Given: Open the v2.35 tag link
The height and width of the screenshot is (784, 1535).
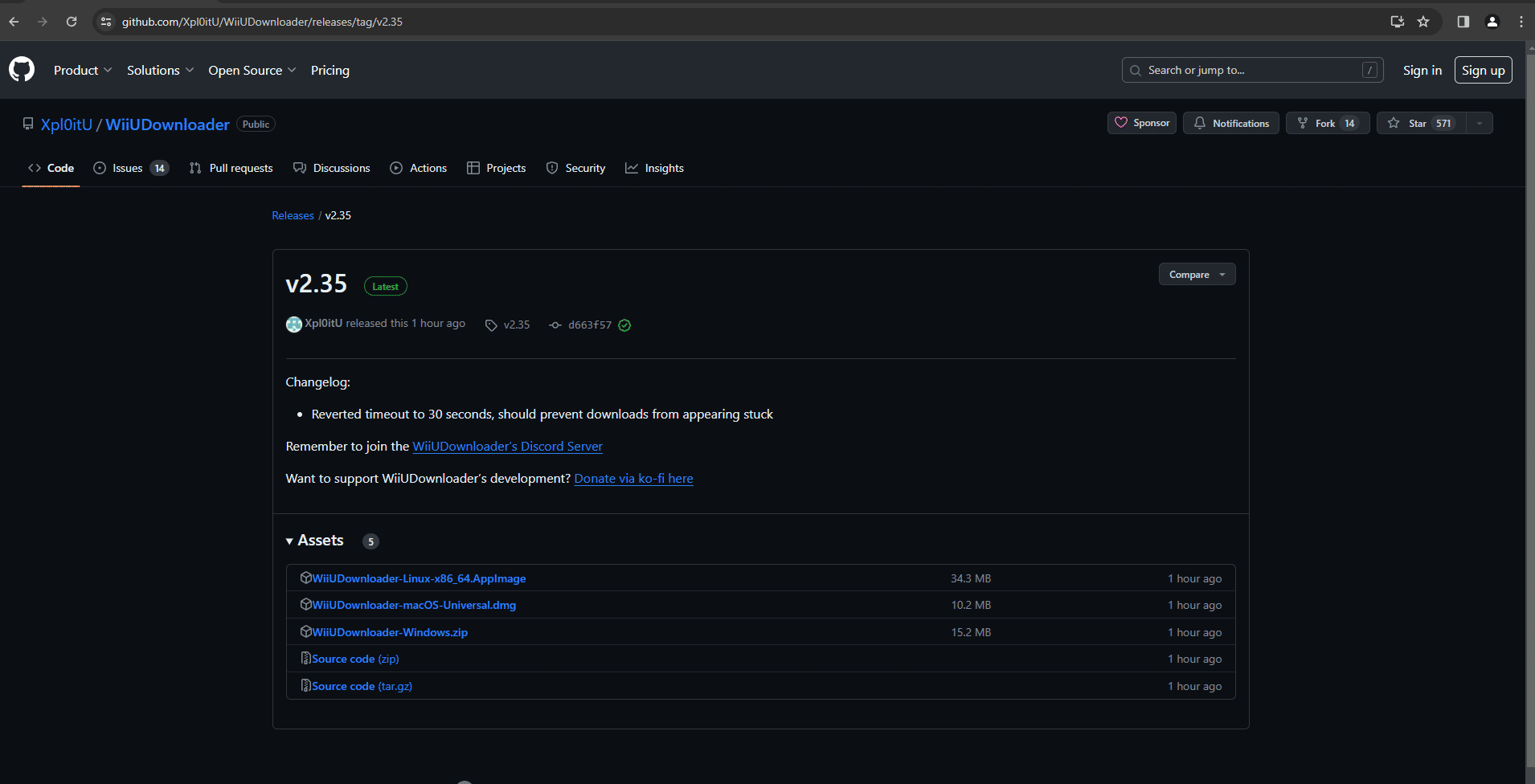Looking at the screenshot, I should pyautogui.click(x=517, y=325).
